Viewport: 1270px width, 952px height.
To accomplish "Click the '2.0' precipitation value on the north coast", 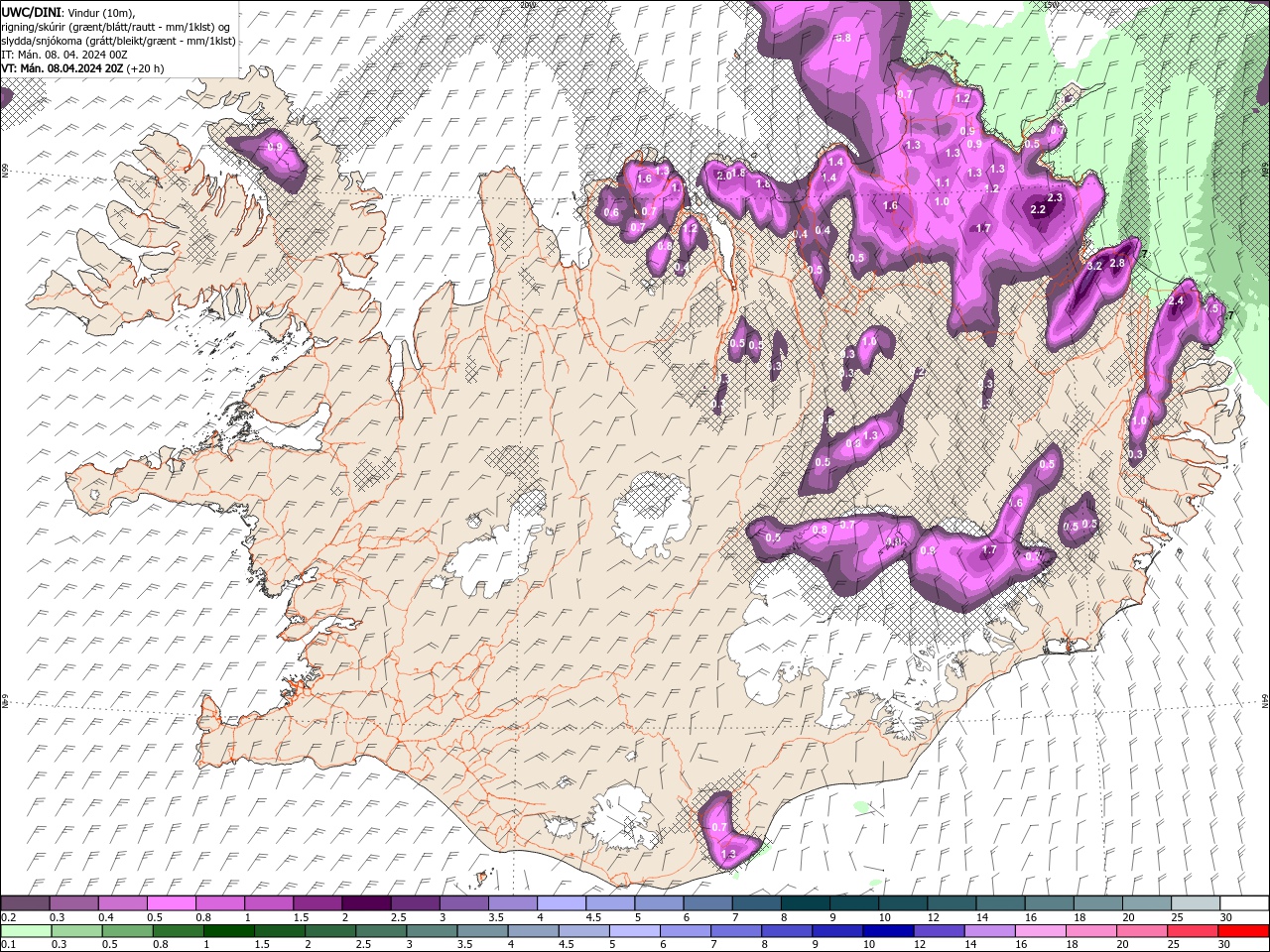I will (x=723, y=176).
